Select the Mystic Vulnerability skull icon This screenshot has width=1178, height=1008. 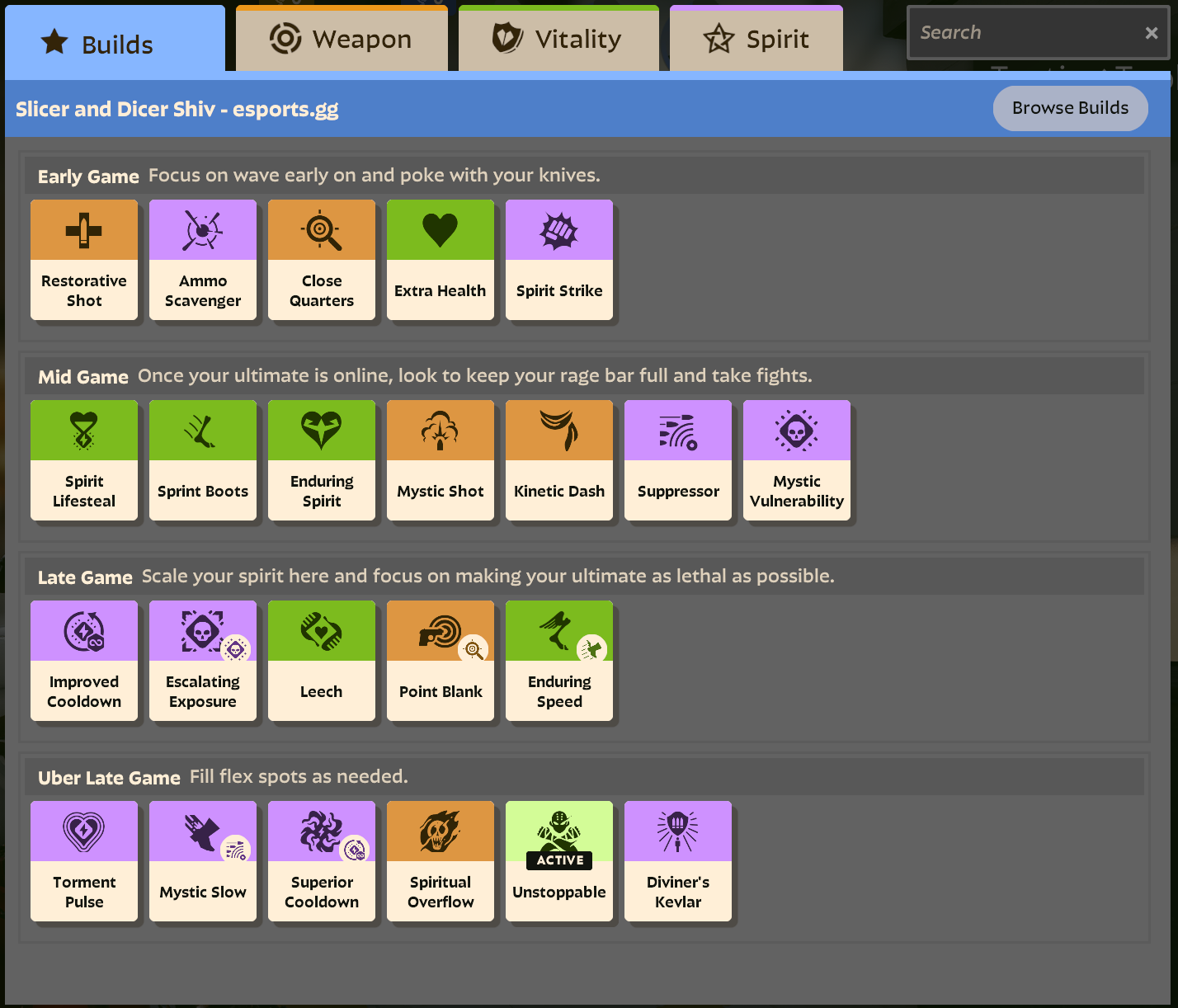[796, 431]
